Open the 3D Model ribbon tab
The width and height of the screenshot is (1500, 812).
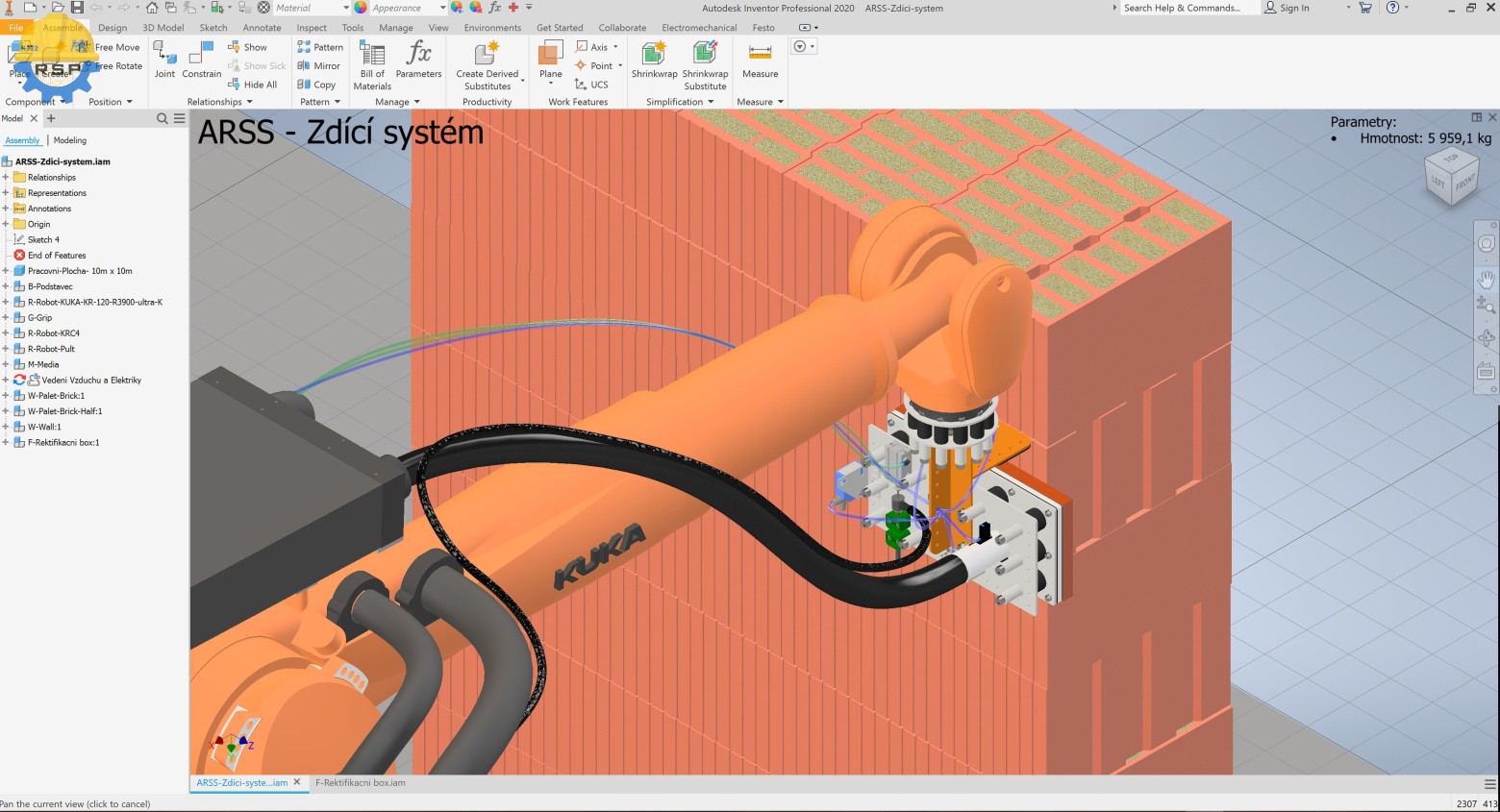pos(162,28)
